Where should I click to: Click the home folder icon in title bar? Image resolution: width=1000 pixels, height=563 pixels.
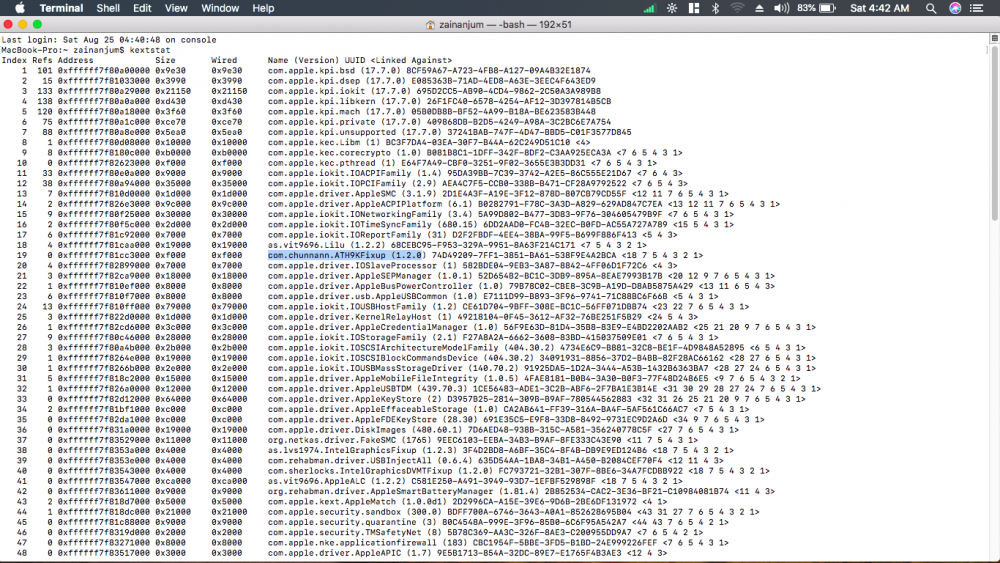[x=430, y=25]
